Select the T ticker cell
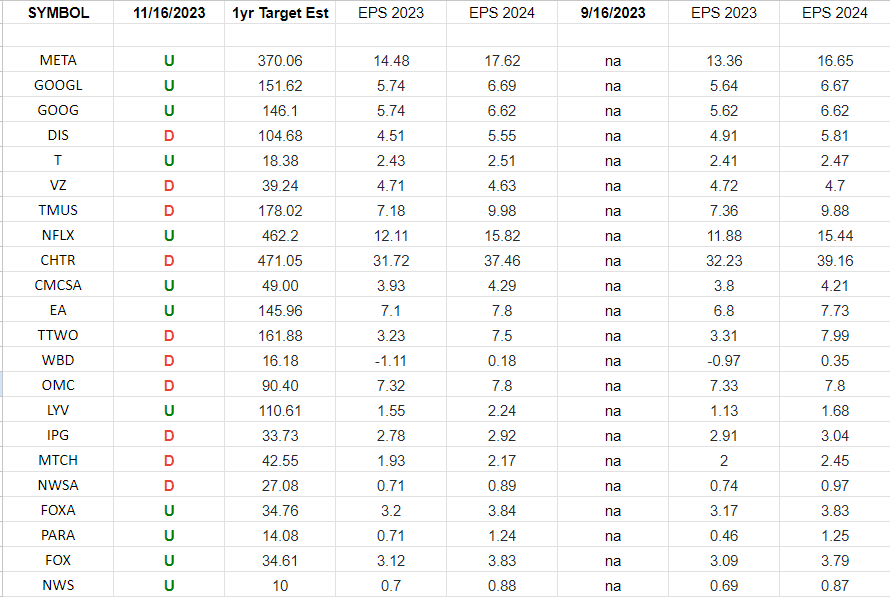 pyautogui.click(x=58, y=160)
